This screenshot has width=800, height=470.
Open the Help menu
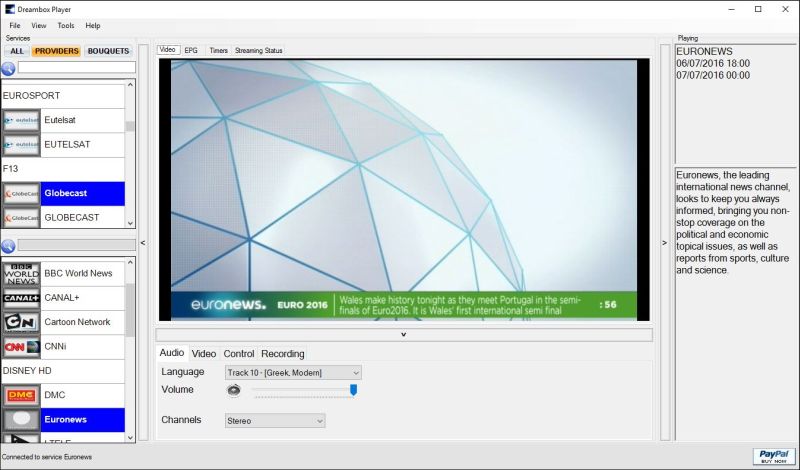[x=93, y=26]
